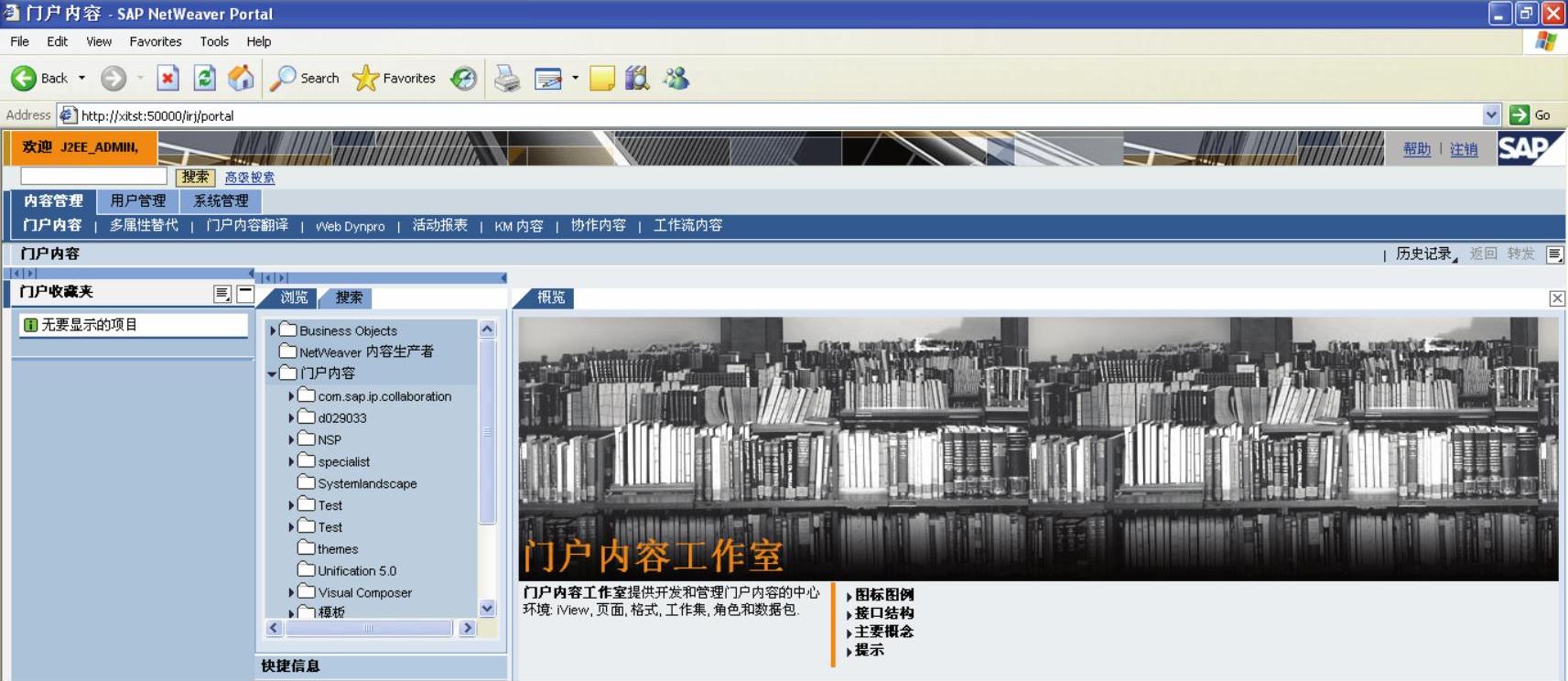1568x681 pixels.
Task: Open the Web Dynpro navigation link
Action: point(351,226)
